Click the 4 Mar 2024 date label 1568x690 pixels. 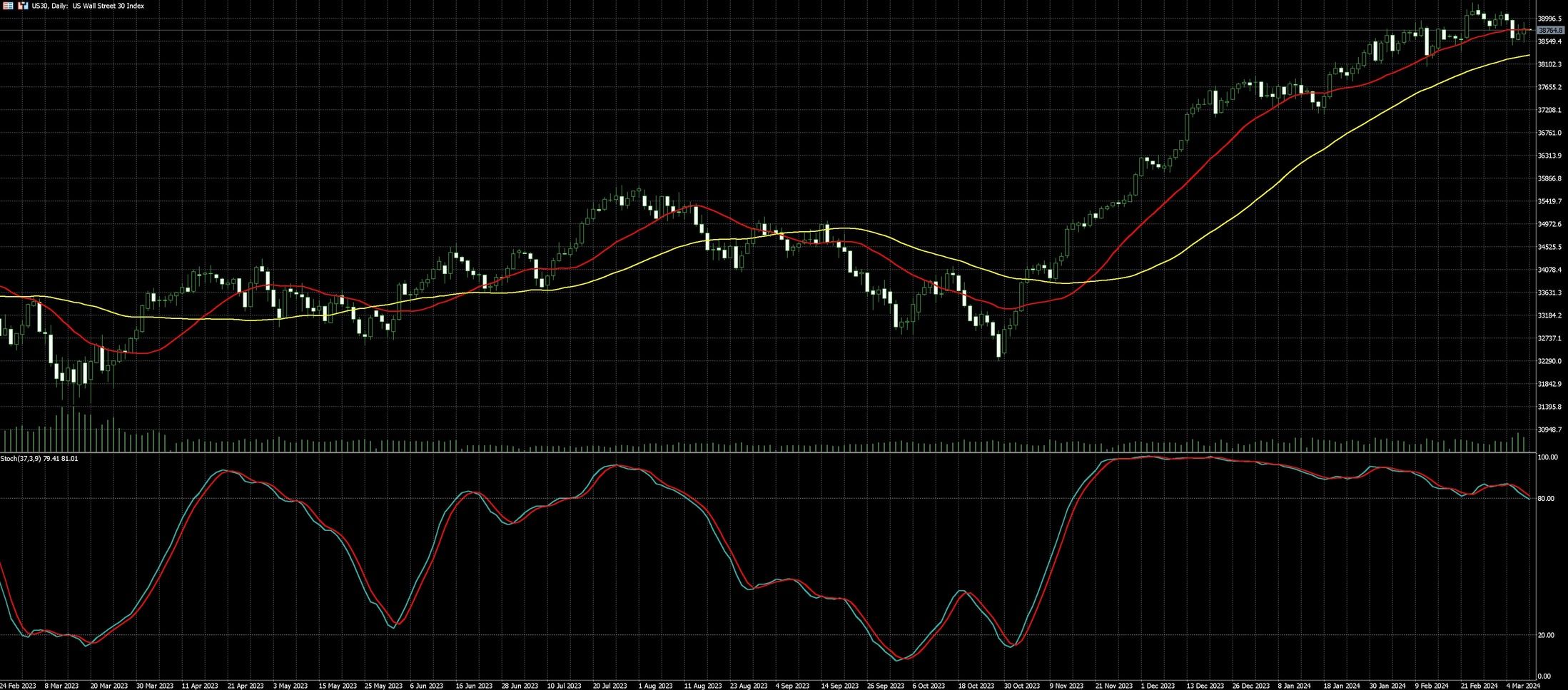click(x=1523, y=686)
